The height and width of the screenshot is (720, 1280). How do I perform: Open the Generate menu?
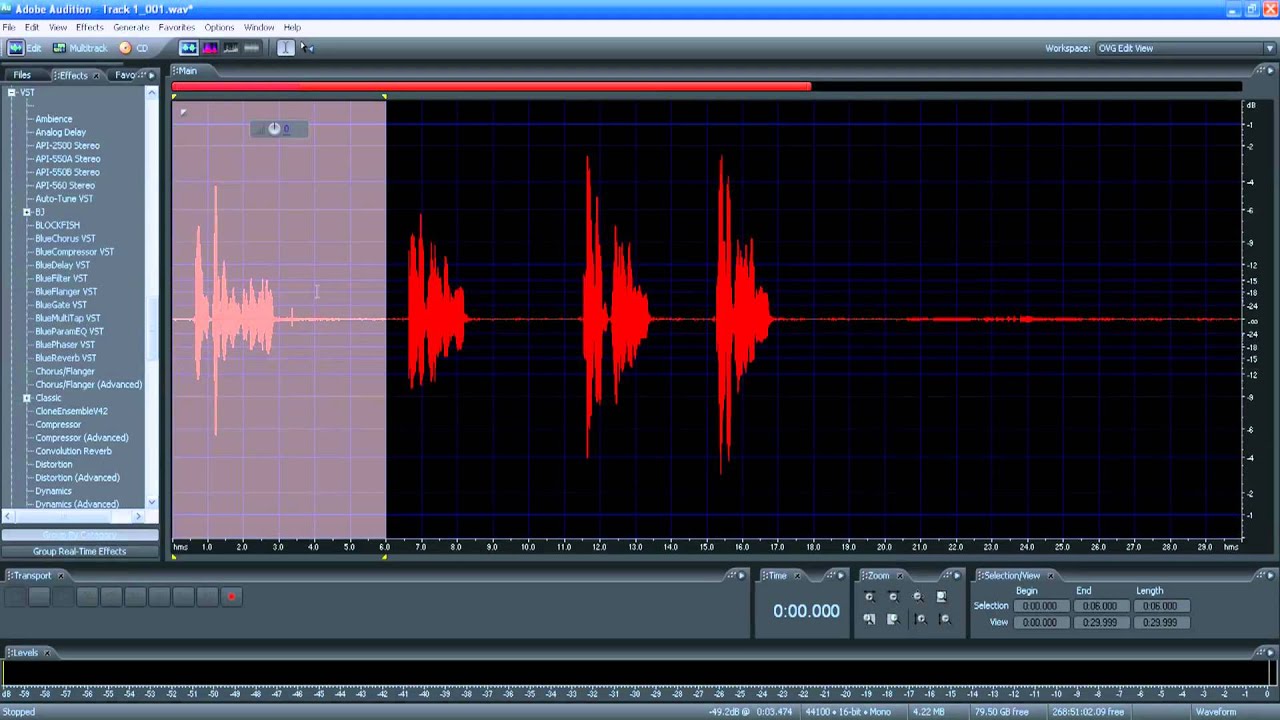pyautogui.click(x=131, y=27)
